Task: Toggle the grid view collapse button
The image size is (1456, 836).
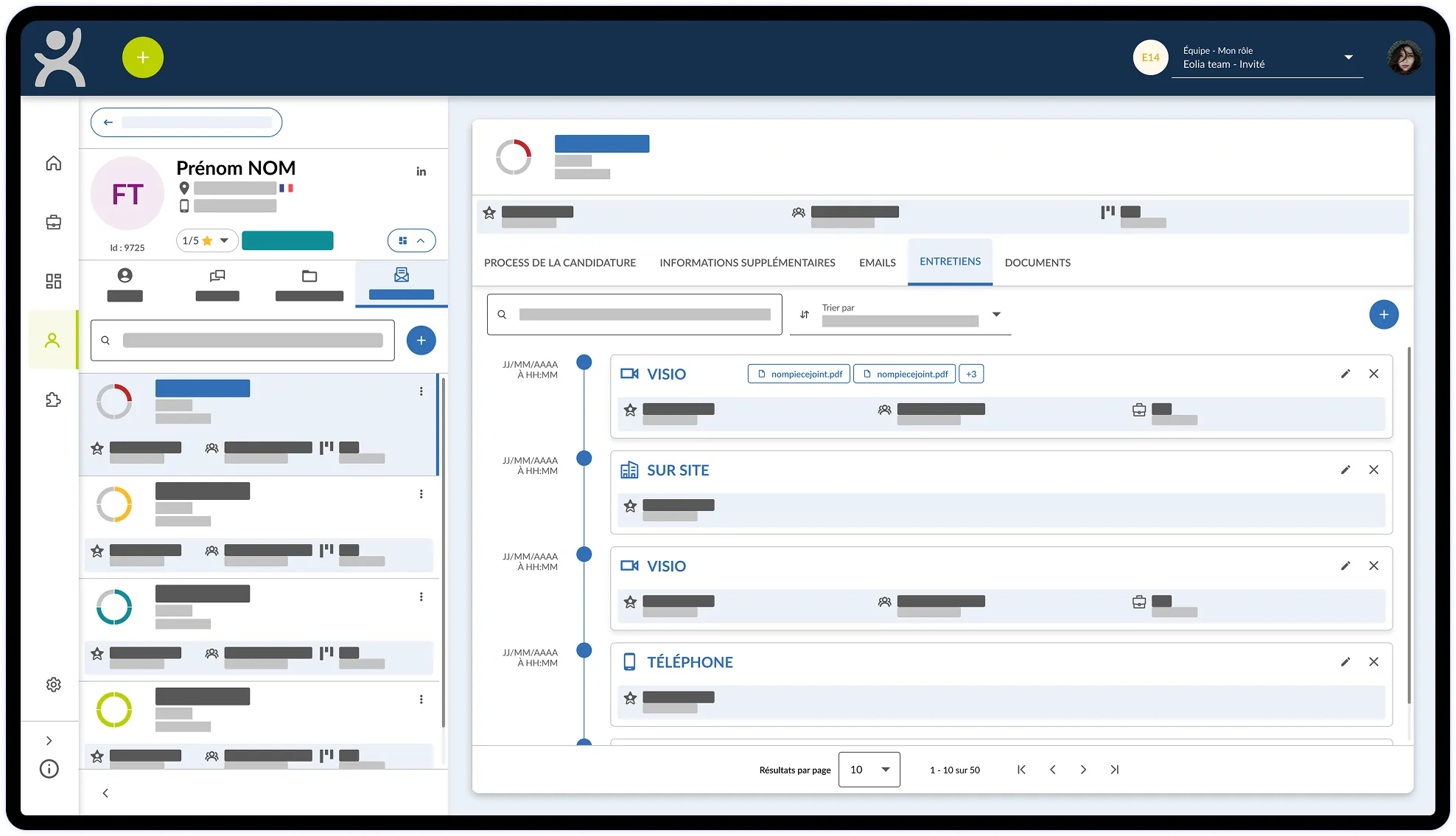Action: (411, 240)
